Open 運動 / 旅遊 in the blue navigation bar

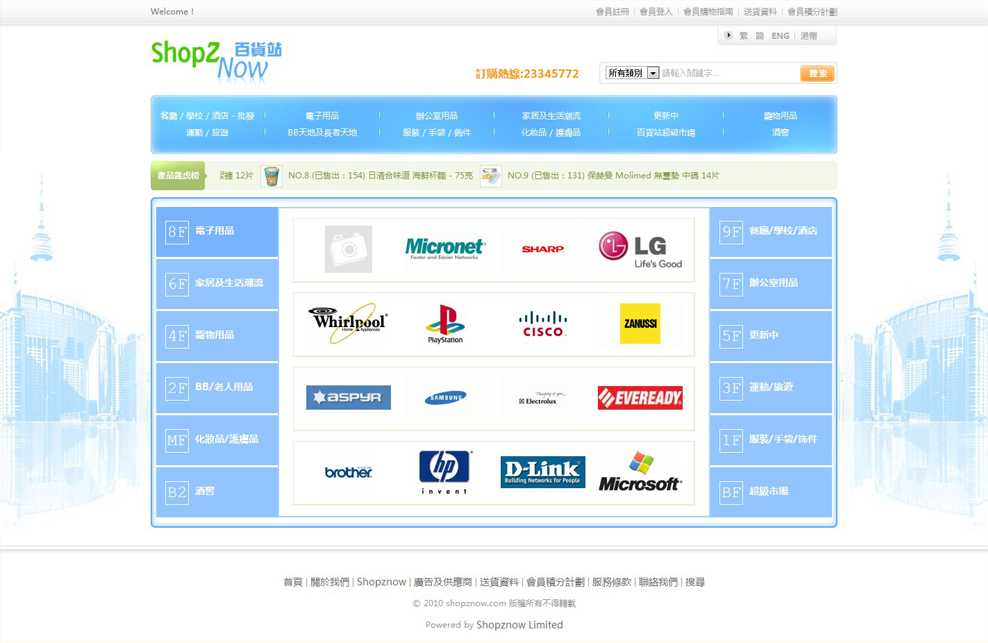[207, 132]
